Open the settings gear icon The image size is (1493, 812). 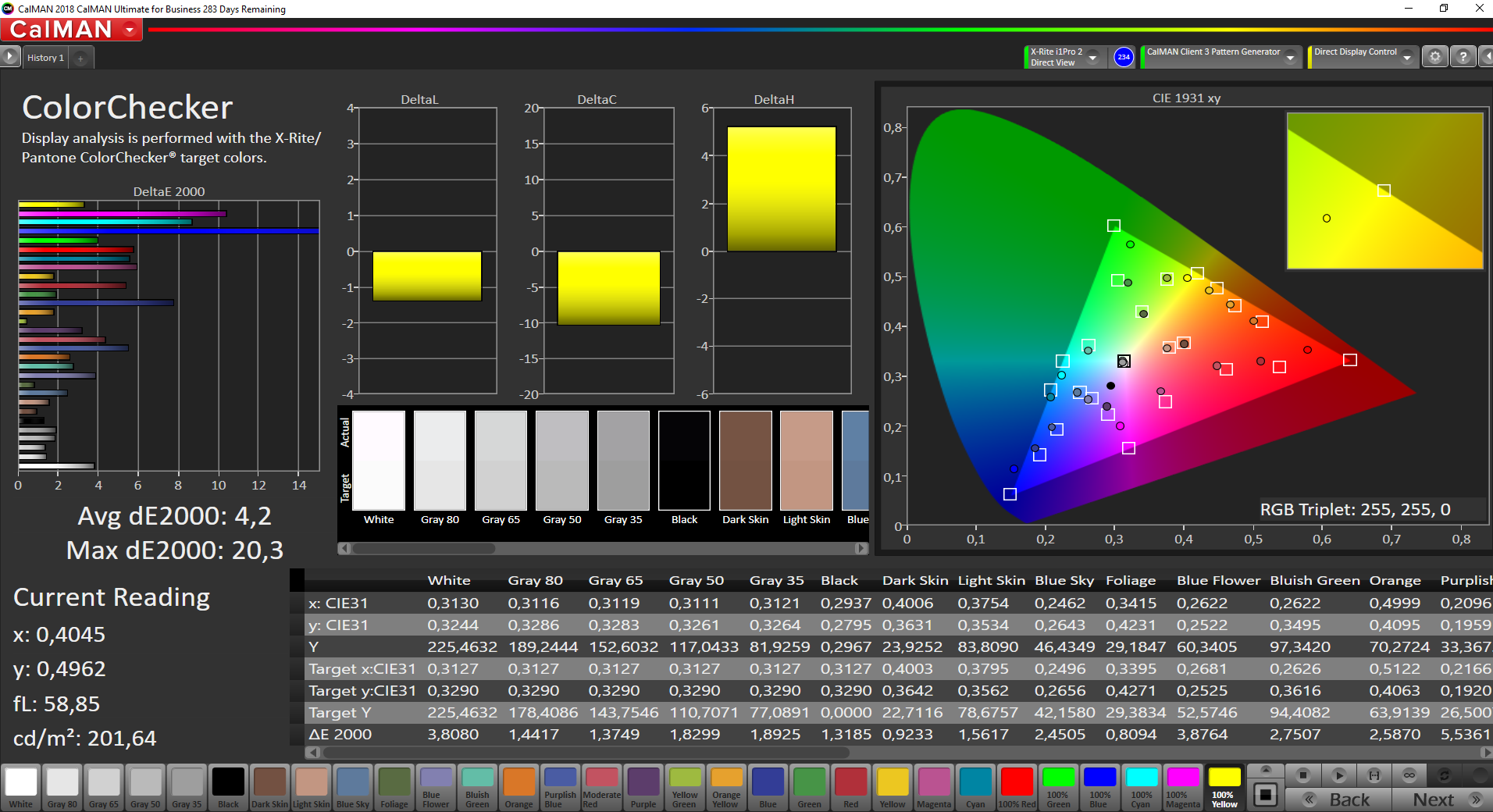click(x=1434, y=57)
